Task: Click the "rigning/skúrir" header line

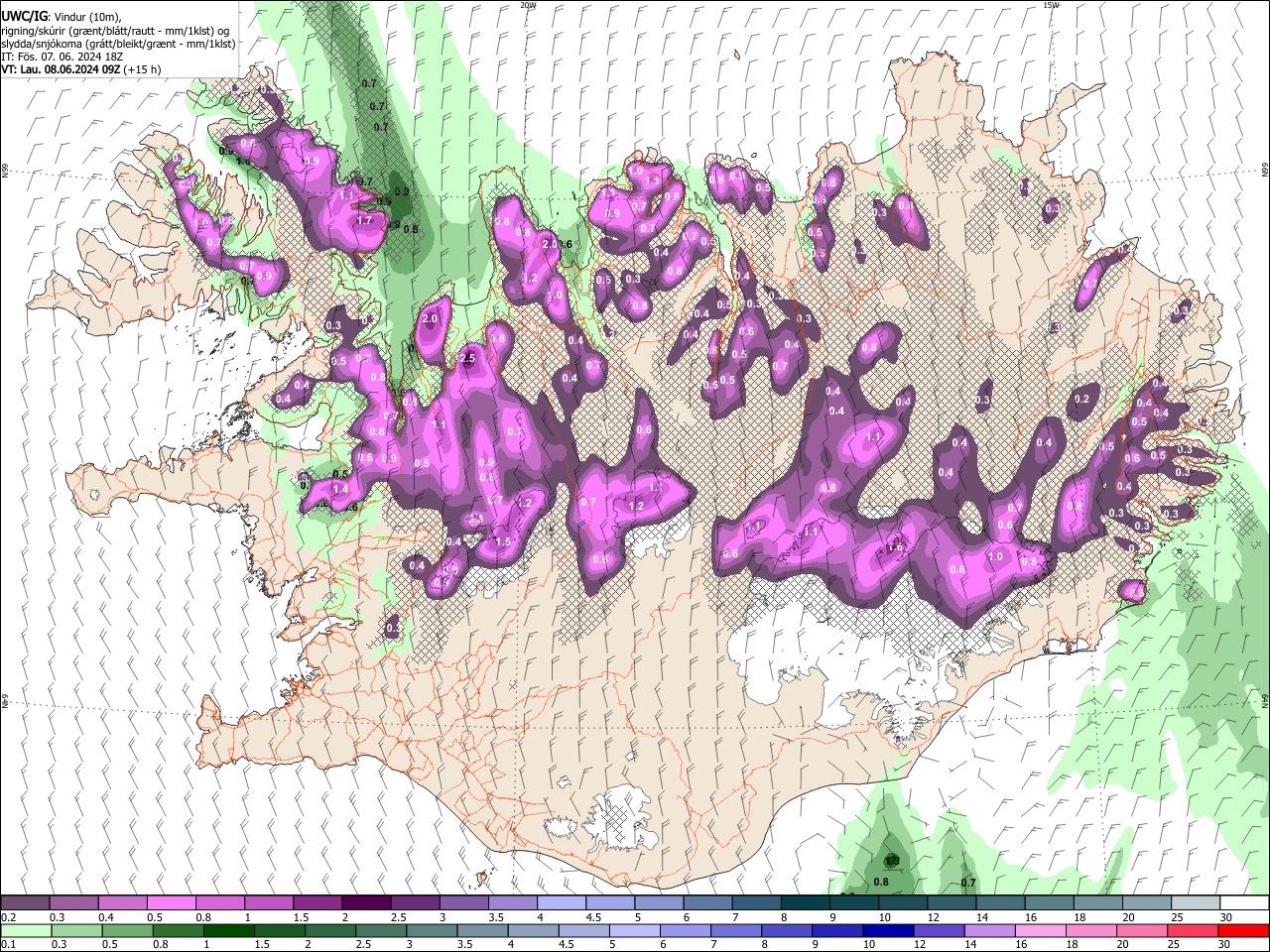Action: pos(116,30)
